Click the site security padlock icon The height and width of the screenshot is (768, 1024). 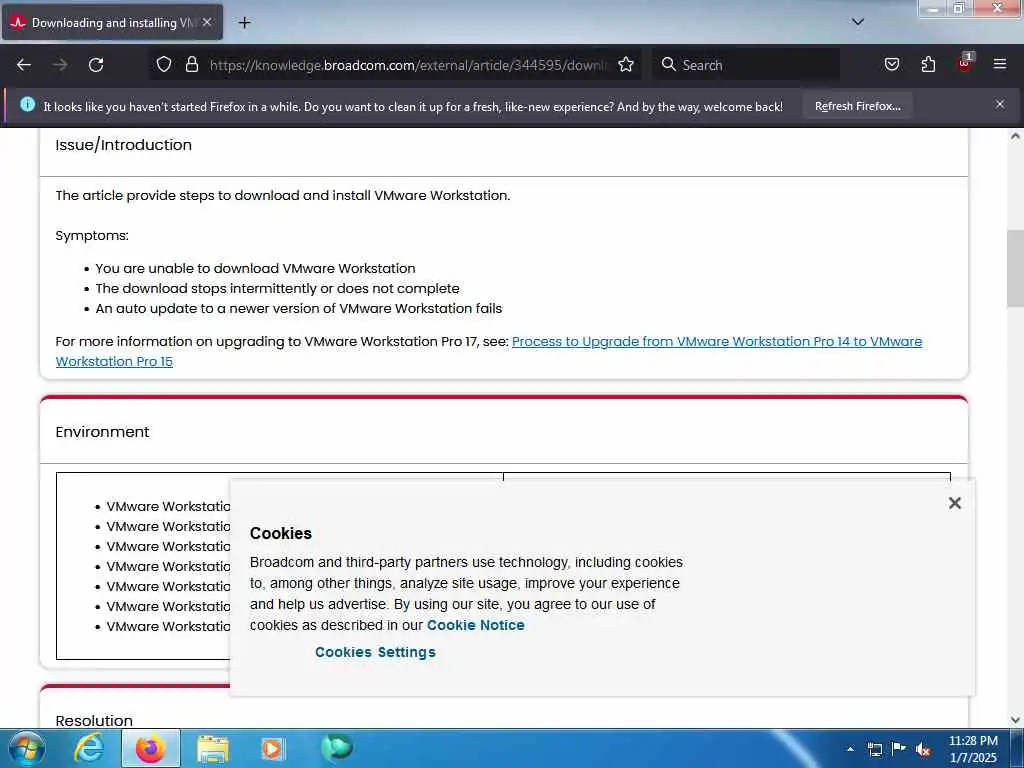click(x=191, y=65)
